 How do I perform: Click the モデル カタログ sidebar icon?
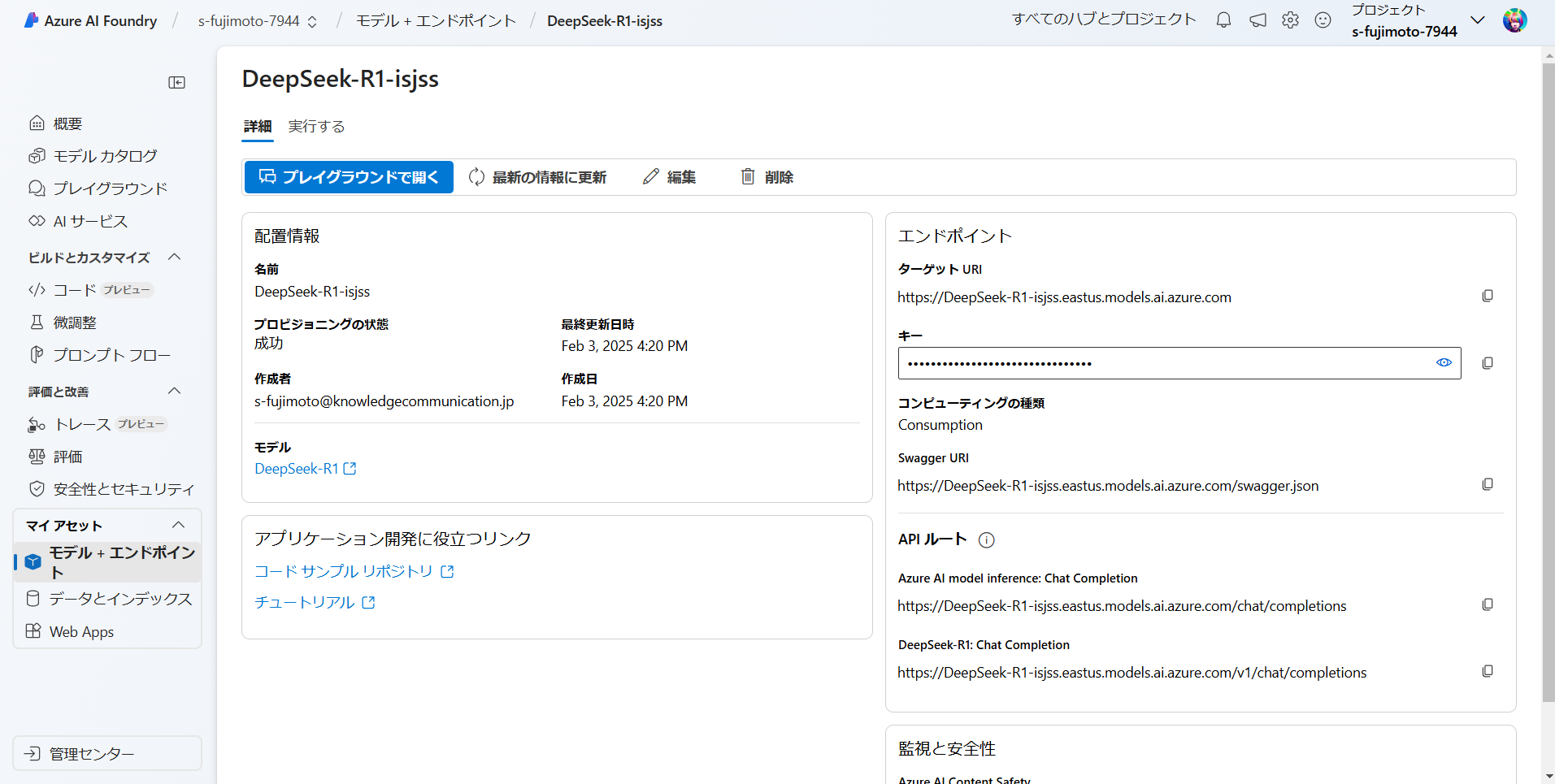(x=37, y=156)
